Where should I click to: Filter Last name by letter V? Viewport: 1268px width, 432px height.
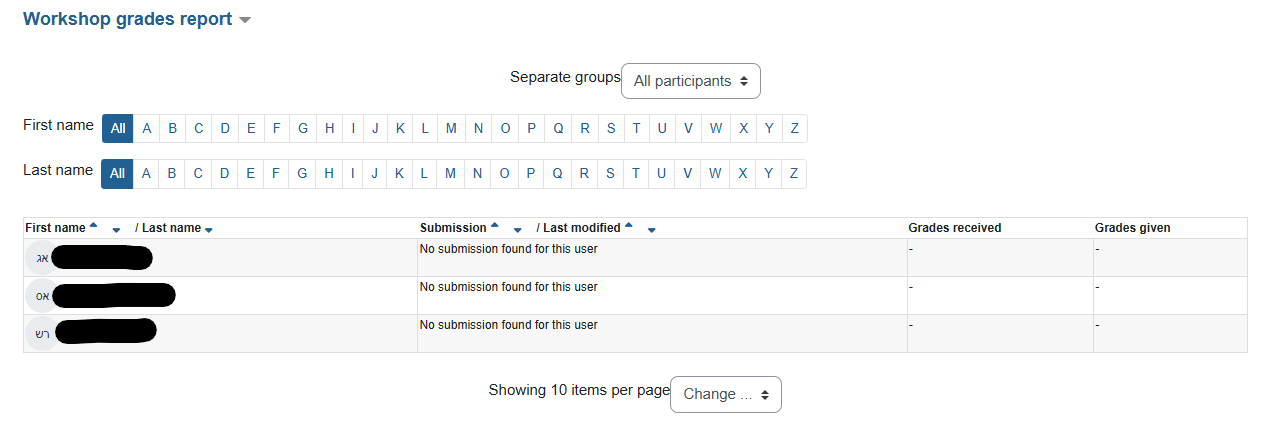click(687, 173)
